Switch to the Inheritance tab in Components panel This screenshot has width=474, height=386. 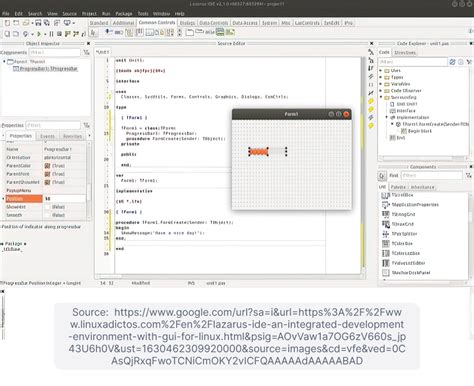point(422,187)
